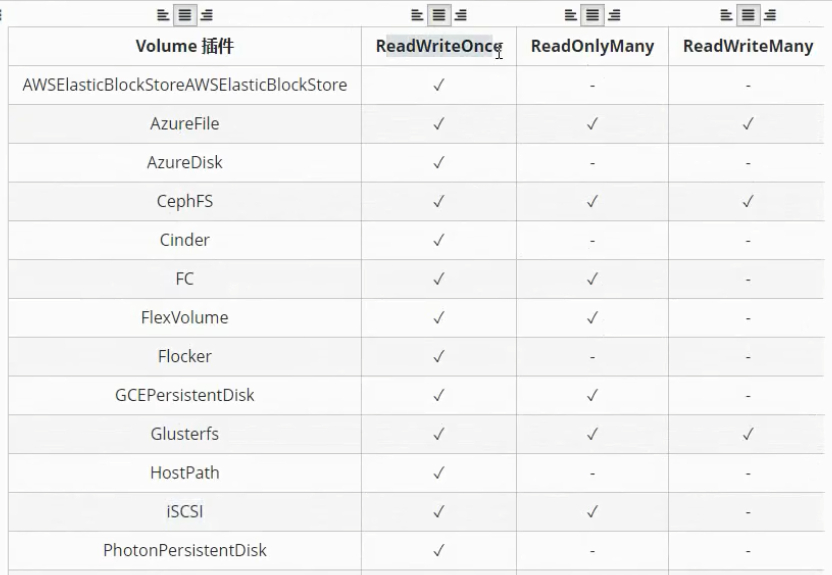Center-align the ReadWriteMany column

[748, 15]
